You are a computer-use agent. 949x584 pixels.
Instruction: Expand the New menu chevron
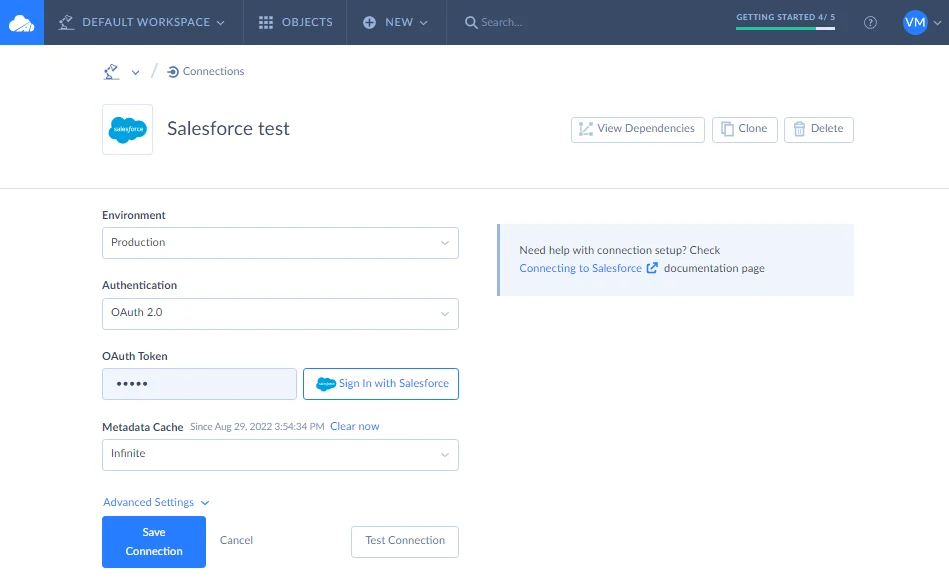424,23
